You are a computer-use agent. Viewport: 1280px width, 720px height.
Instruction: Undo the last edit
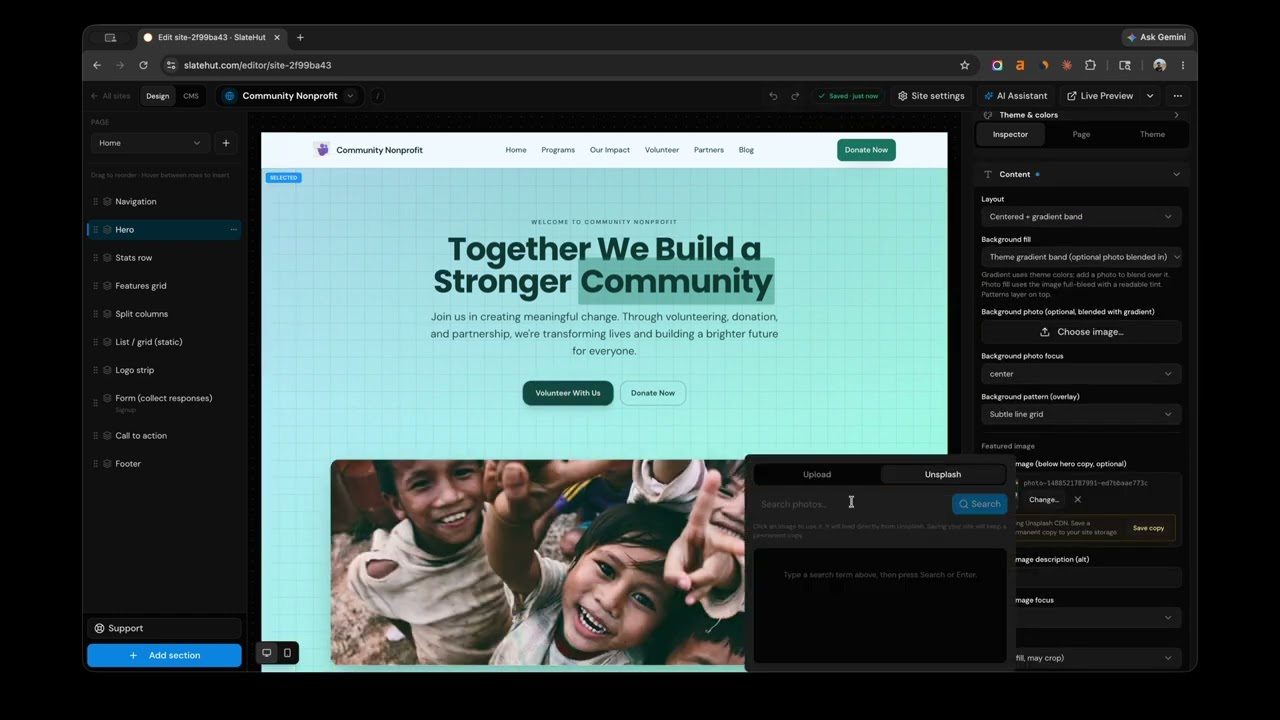[773, 96]
